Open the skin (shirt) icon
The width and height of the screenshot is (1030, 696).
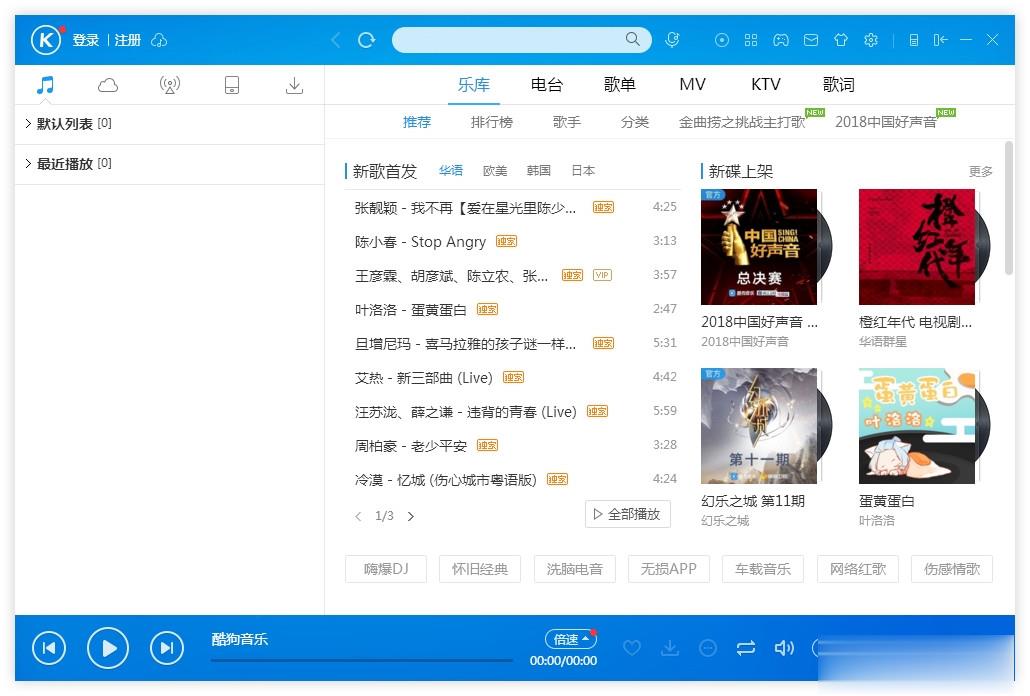(841, 41)
